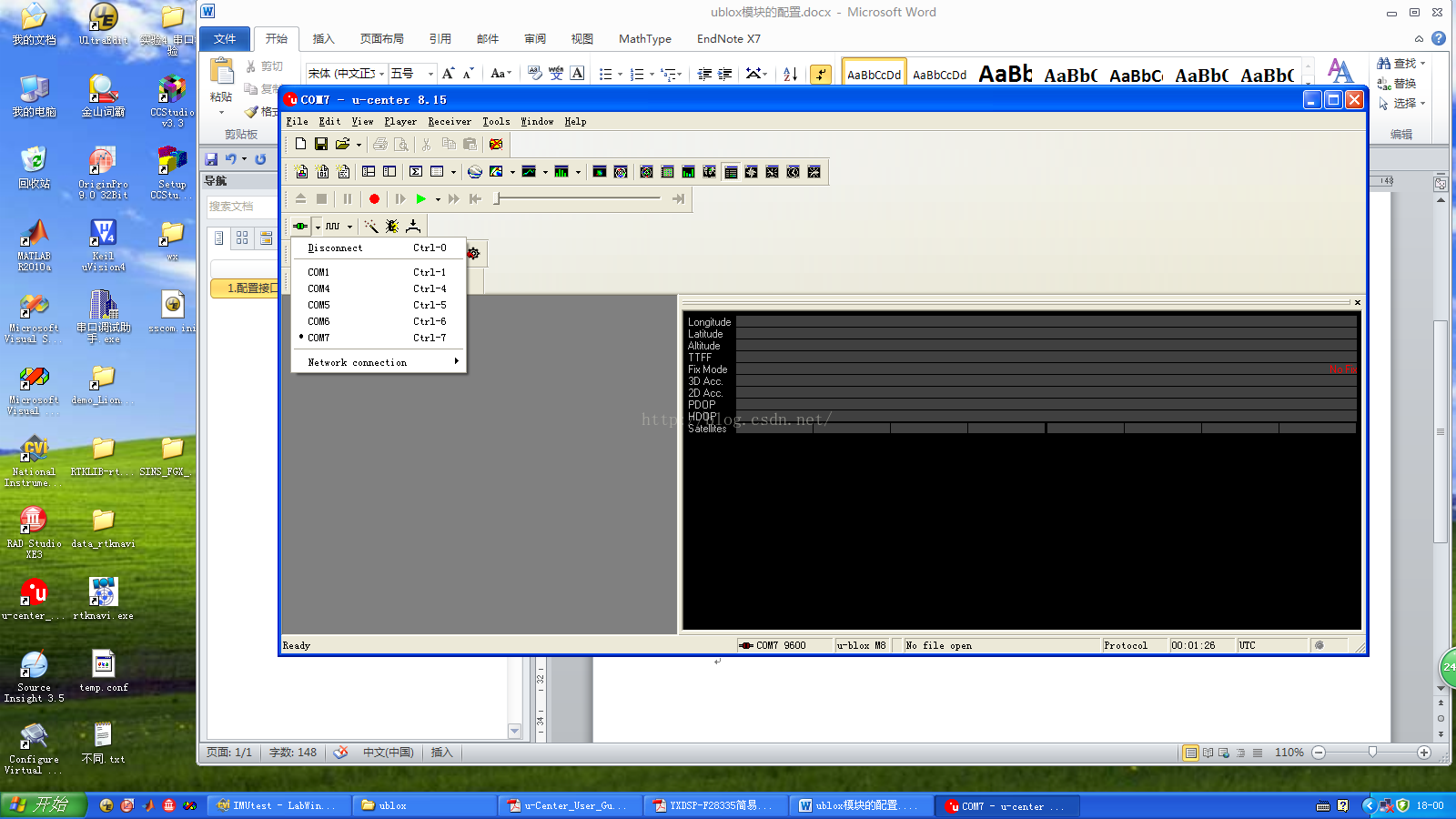Open the Play speed dropdown arrow
Image resolution: width=1456 pixels, height=819 pixels.
pos(438,198)
